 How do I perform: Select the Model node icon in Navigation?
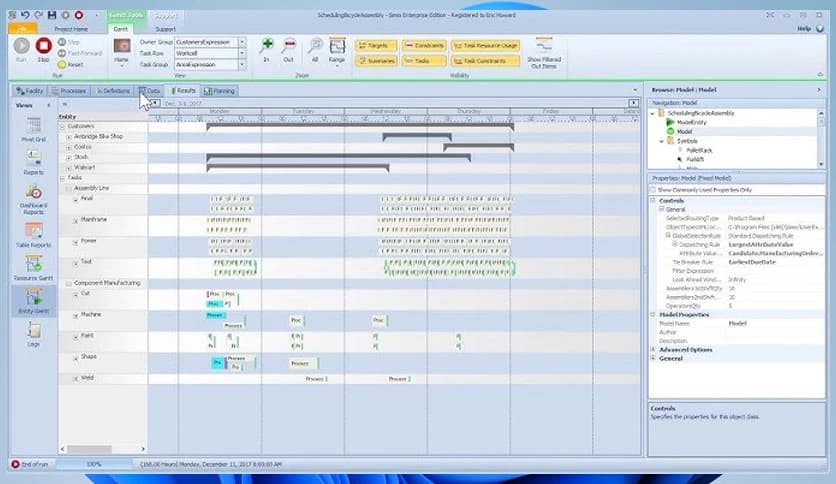point(671,131)
